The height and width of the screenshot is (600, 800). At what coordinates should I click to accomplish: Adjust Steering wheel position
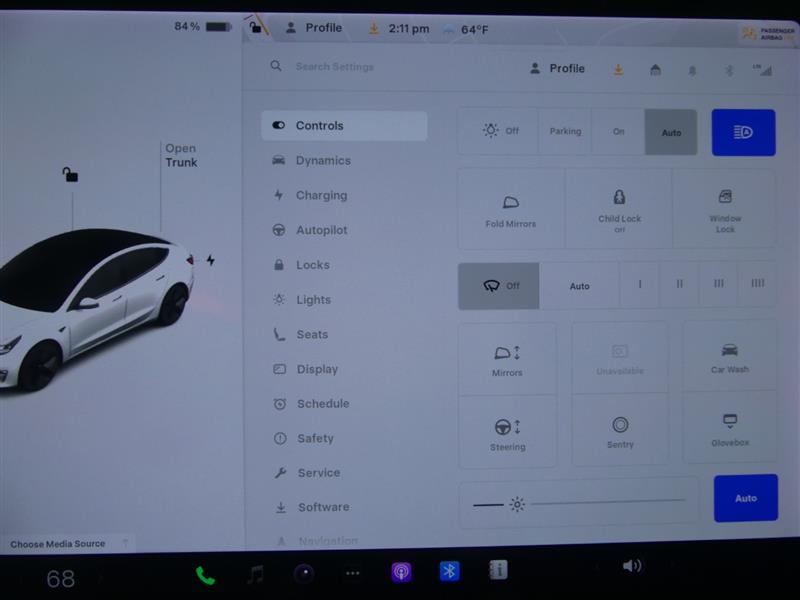(x=507, y=433)
